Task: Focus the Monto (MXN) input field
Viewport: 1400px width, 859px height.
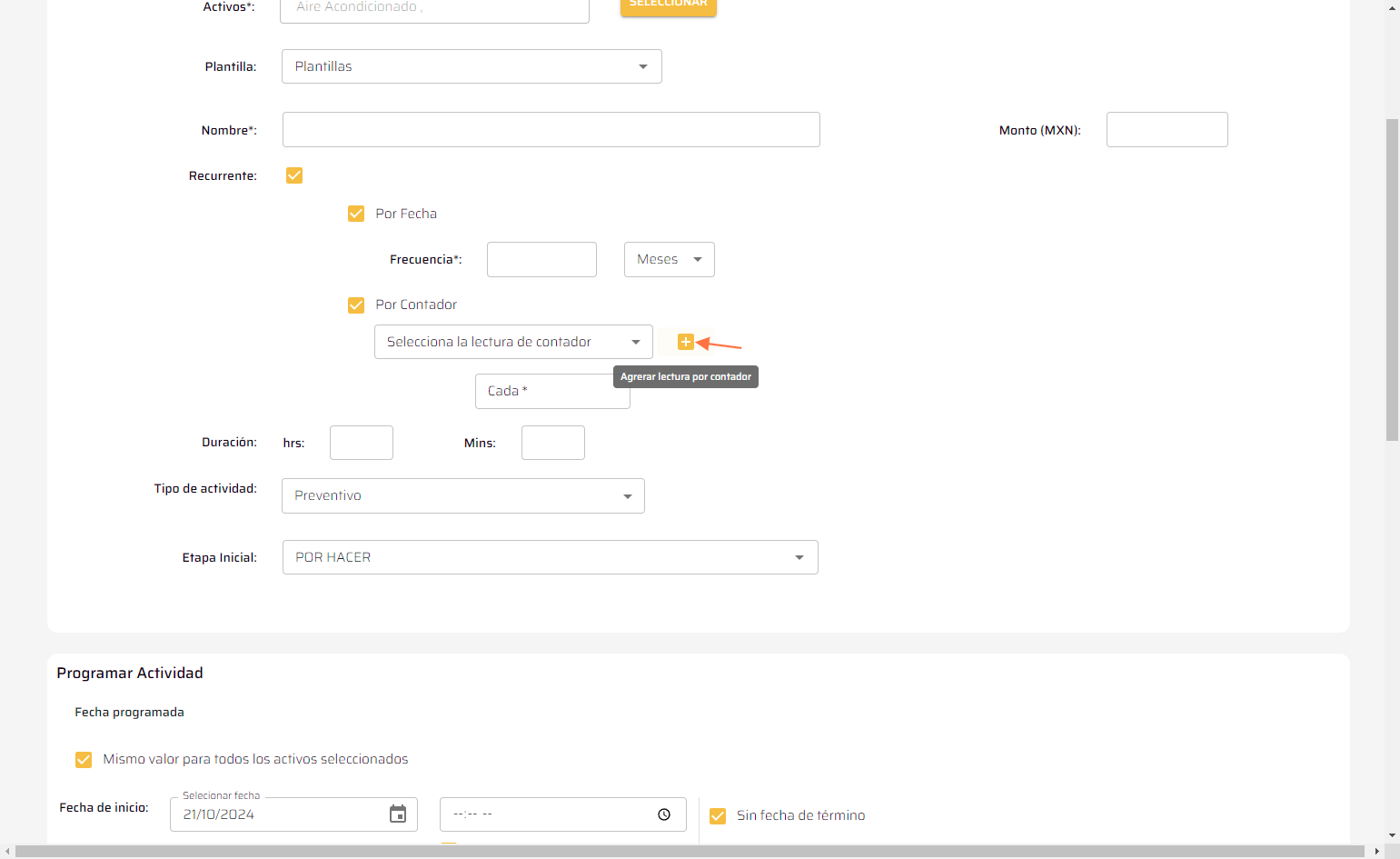Action: pos(1167,130)
